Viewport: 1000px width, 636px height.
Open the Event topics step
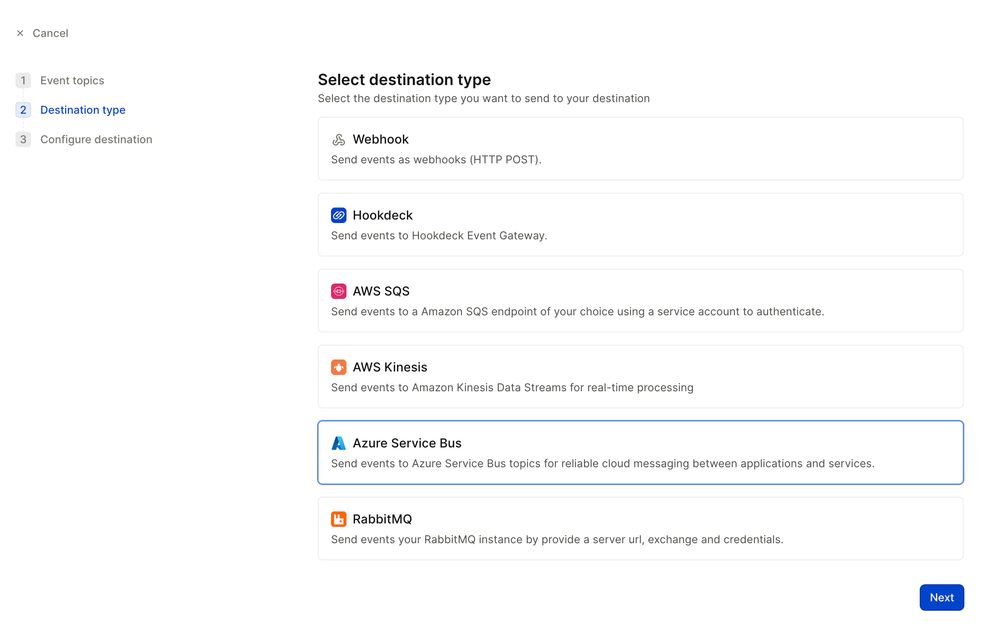pyautogui.click(x=72, y=80)
